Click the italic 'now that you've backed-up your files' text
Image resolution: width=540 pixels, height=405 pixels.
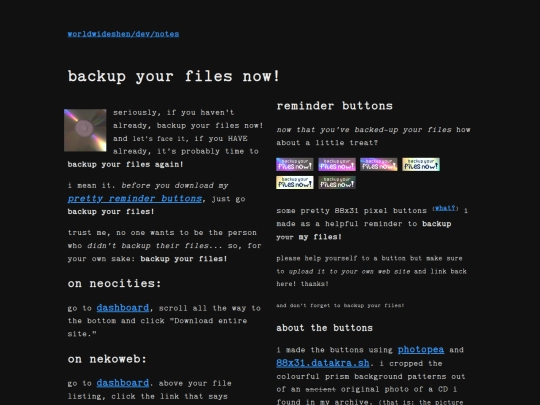[x=364, y=129]
